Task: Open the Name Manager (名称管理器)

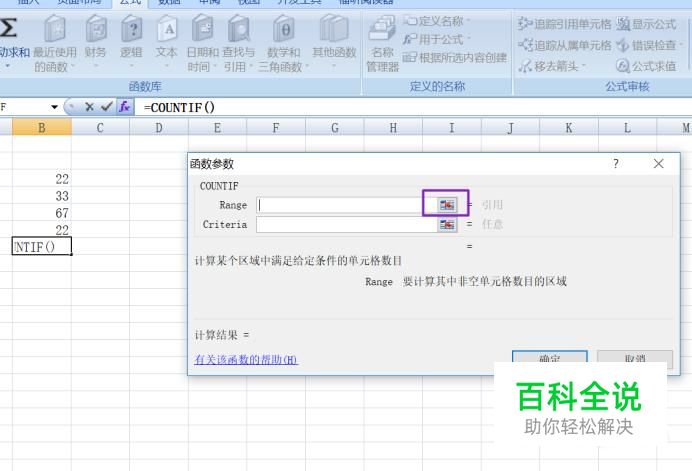Action: (x=382, y=43)
